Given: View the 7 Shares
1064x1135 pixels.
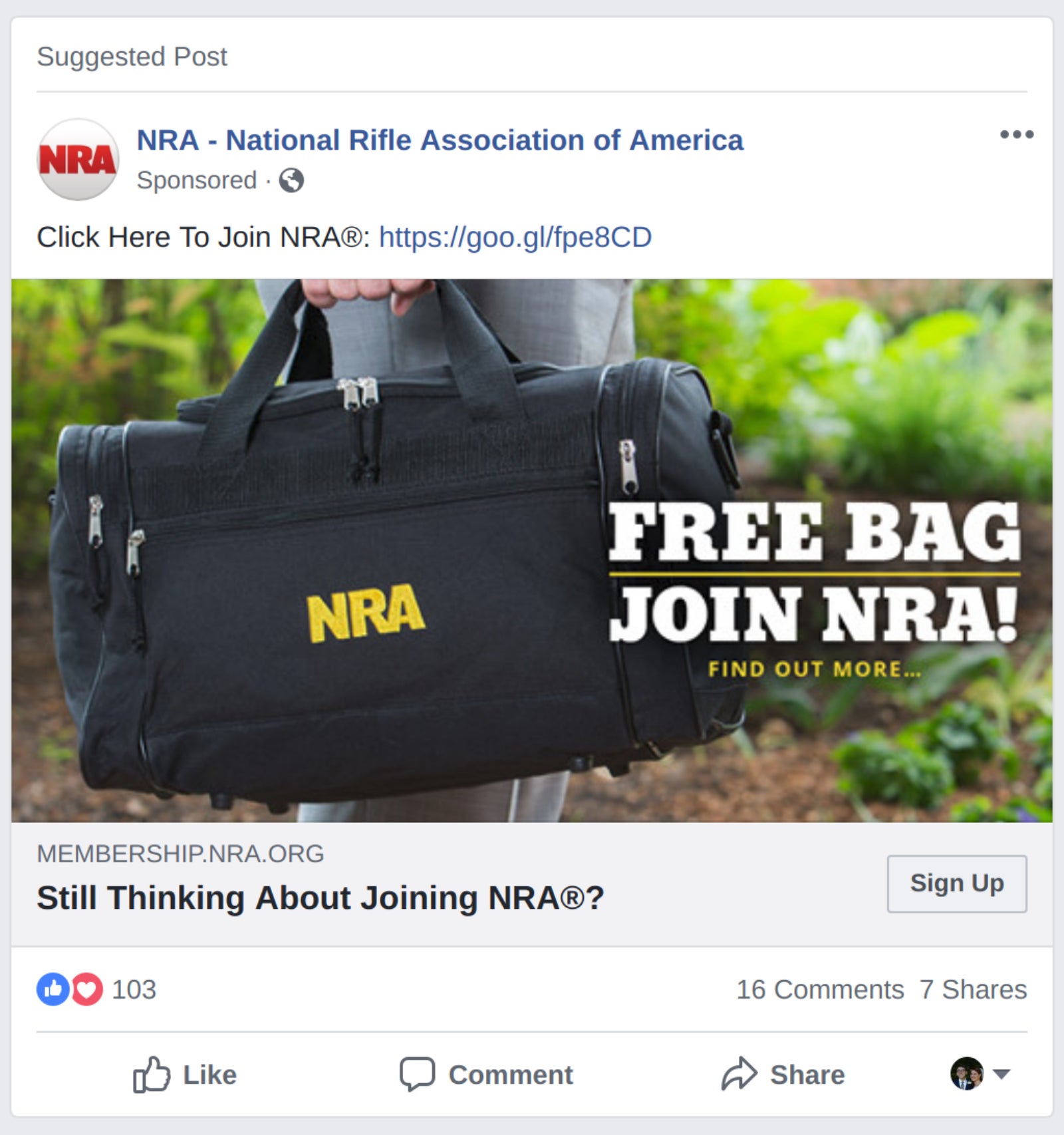Looking at the screenshot, I should [974, 989].
